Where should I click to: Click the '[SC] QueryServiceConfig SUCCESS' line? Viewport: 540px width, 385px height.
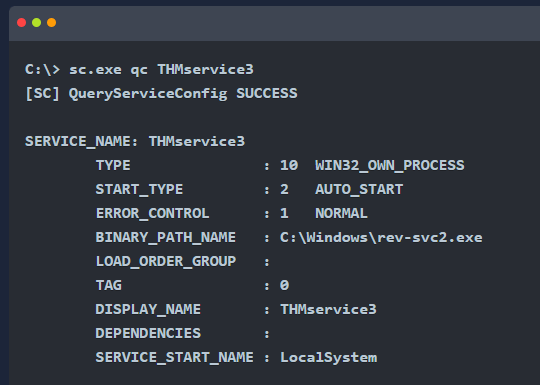161,94
